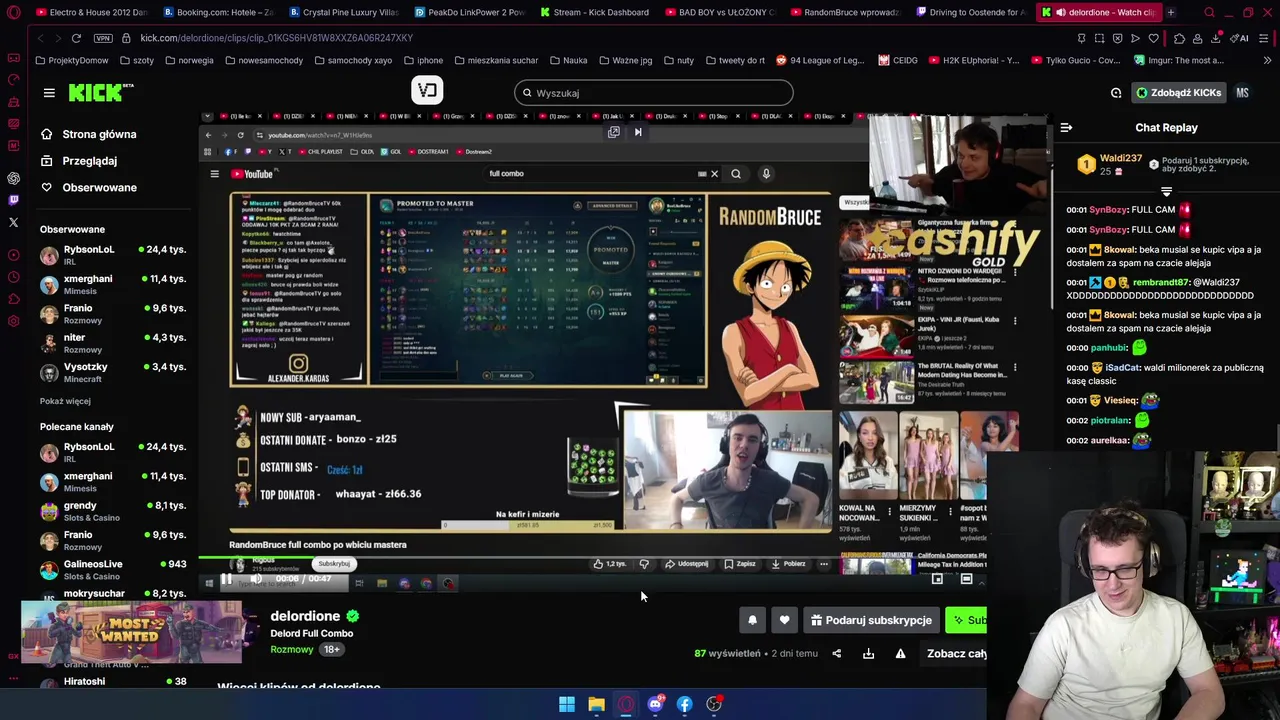This screenshot has width=1280, height=720.
Task: Open the nowesamochody bookmark folder
Action: point(263,60)
